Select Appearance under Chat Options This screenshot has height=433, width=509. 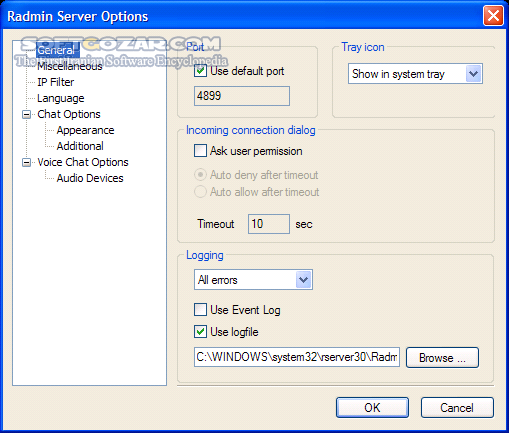[x=85, y=130]
